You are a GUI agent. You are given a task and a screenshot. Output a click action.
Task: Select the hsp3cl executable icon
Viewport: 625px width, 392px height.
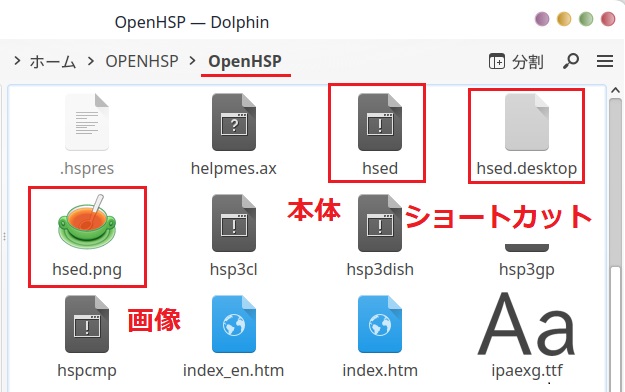pos(234,223)
